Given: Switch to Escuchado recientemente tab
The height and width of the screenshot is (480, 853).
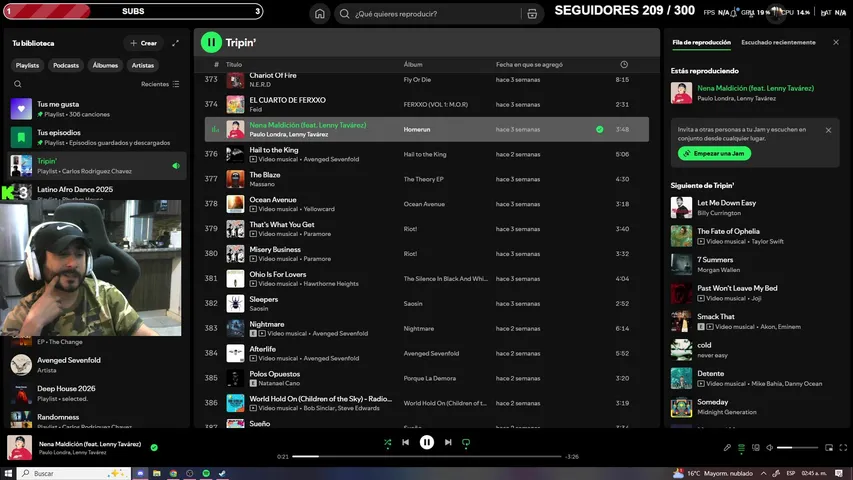Looking at the screenshot, I should (778, 42).
